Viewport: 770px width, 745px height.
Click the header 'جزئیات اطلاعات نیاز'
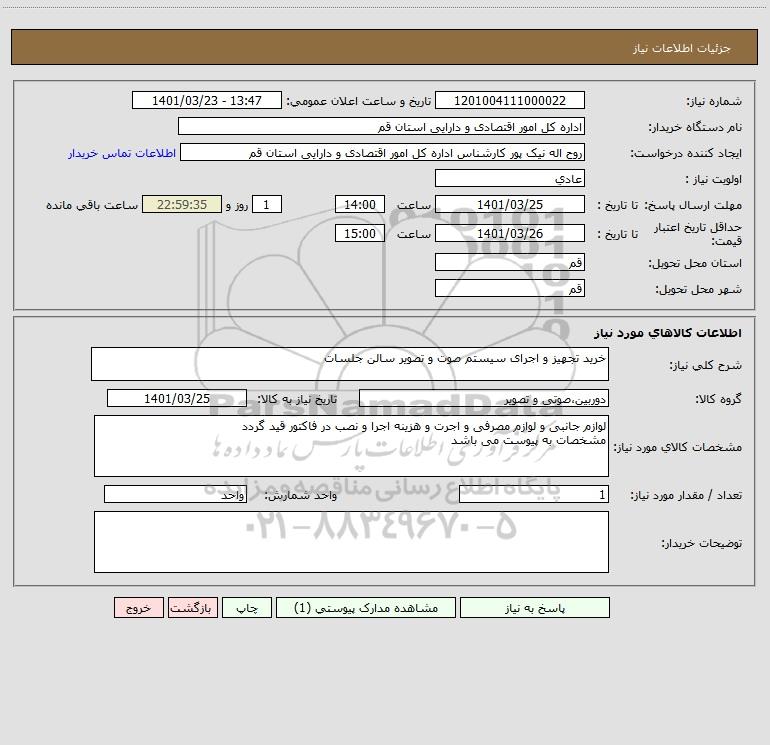pos(682,48)
